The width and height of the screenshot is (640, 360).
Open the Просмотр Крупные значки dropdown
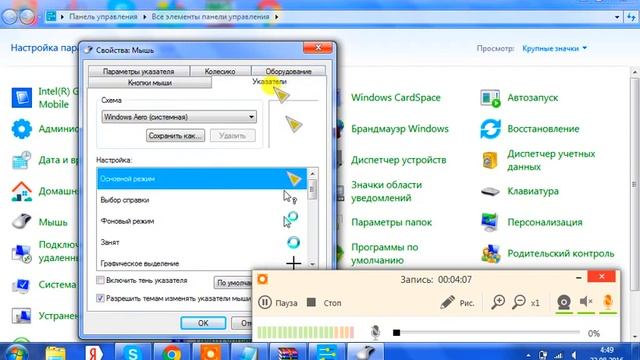pos(554,48)
